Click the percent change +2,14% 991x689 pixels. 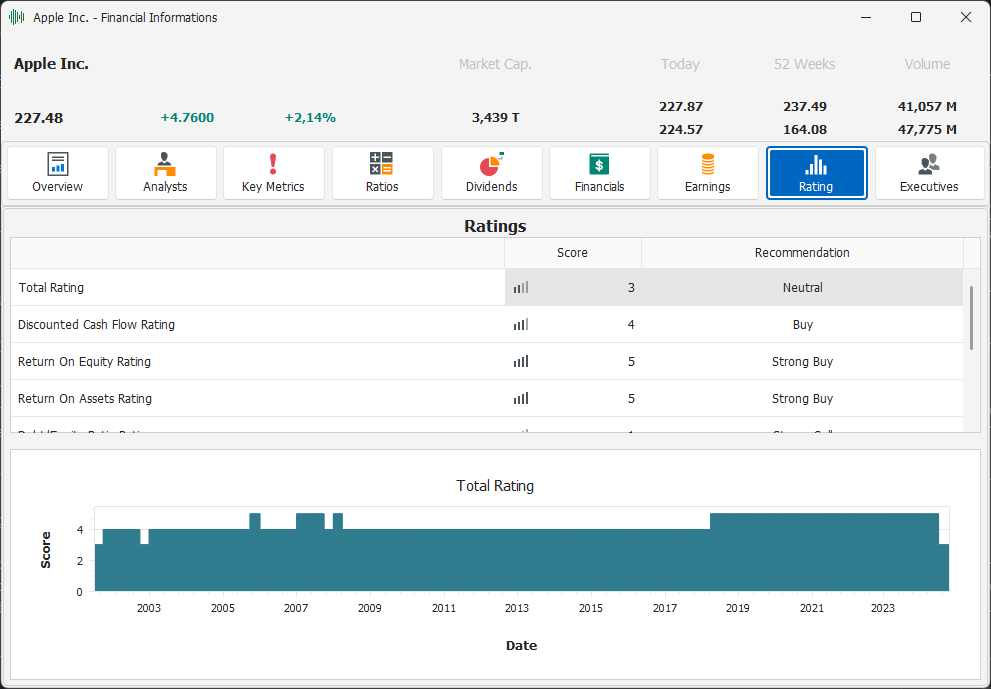pos(310,118)
